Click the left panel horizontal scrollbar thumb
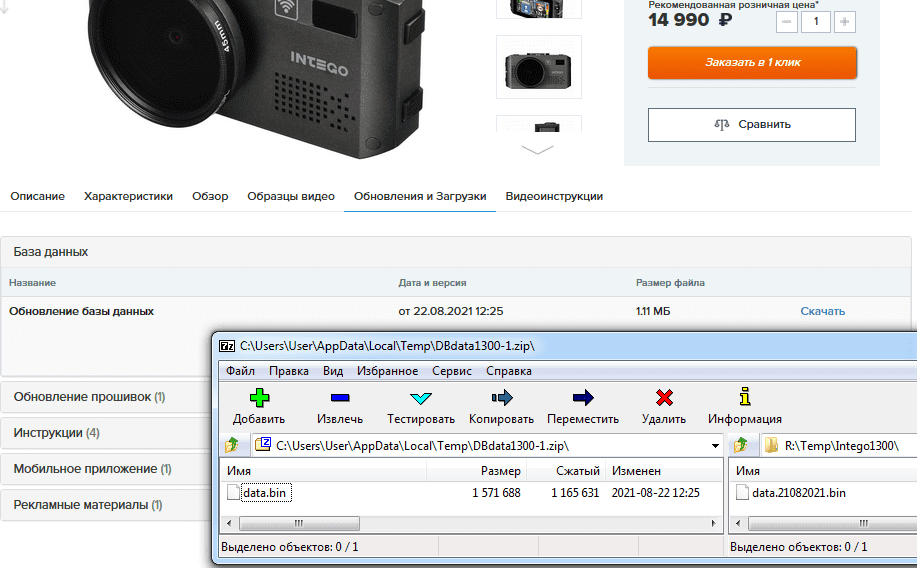 (x=299, y=523)
